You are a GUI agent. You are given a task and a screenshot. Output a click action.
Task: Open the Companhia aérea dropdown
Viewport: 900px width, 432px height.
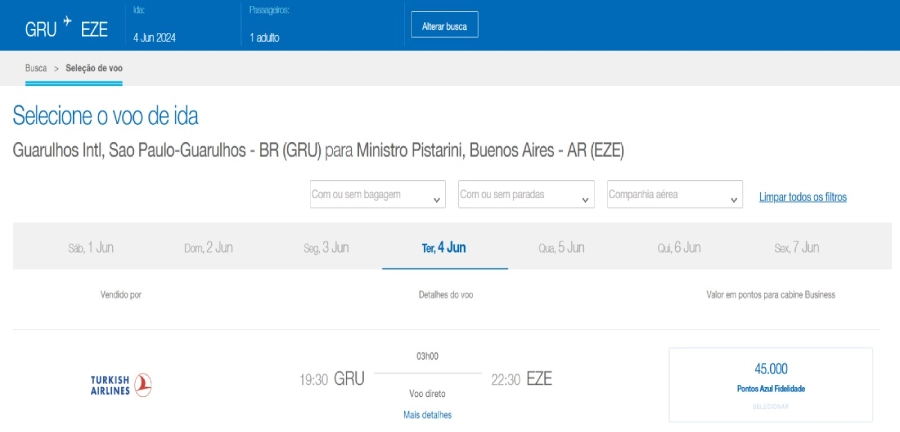pyautogui.click(x=675, y=195)
